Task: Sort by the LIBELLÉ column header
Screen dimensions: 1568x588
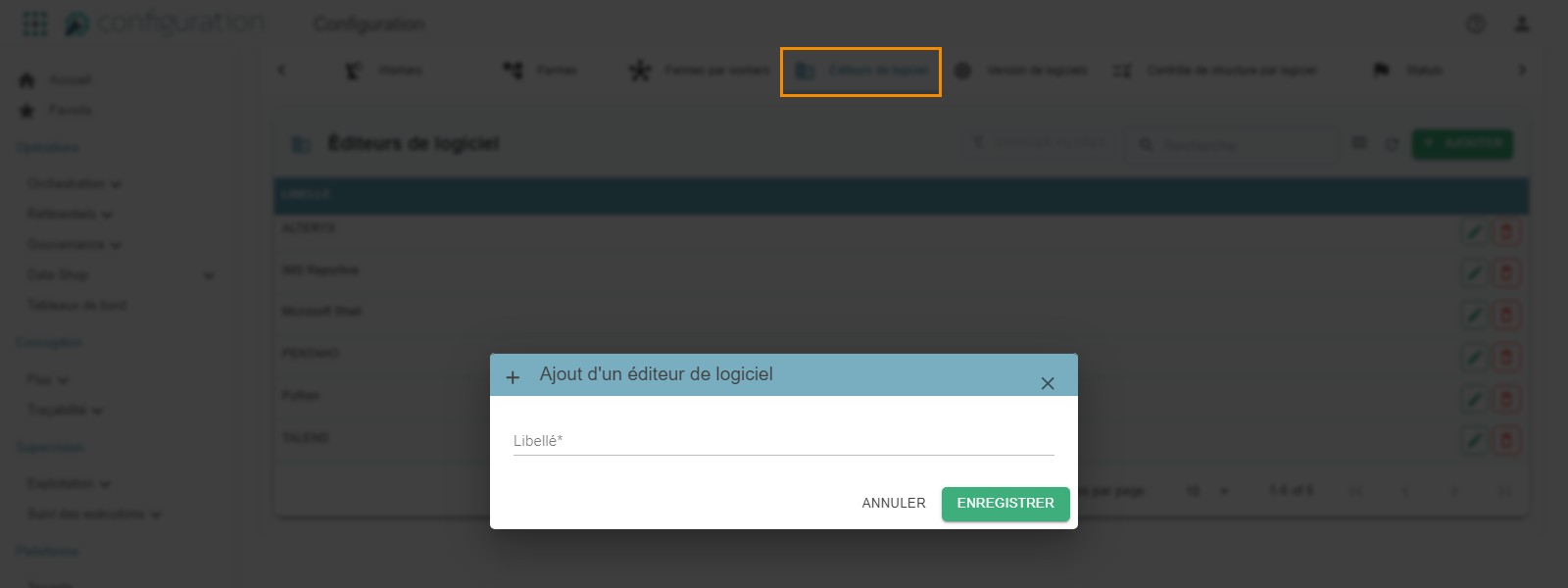Action: 307,194
